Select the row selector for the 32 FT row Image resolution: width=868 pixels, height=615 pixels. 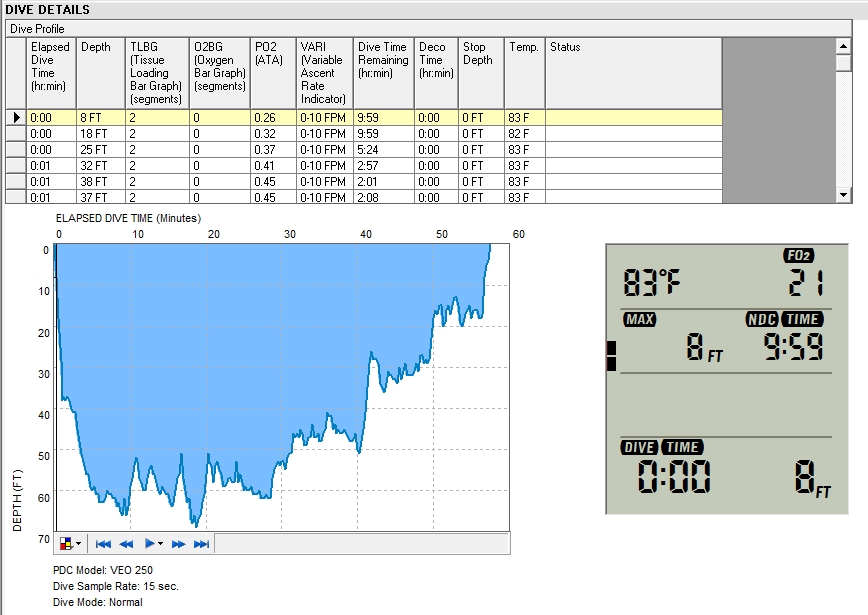(x=16, y=166)
